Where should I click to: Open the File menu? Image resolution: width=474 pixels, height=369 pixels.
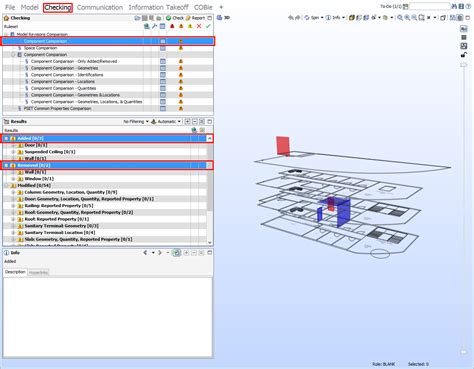[x=10, y=7]
